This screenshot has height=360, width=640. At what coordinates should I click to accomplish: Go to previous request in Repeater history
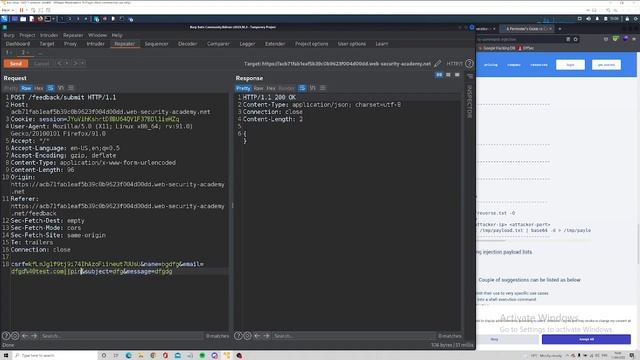(x=59, y=64)
